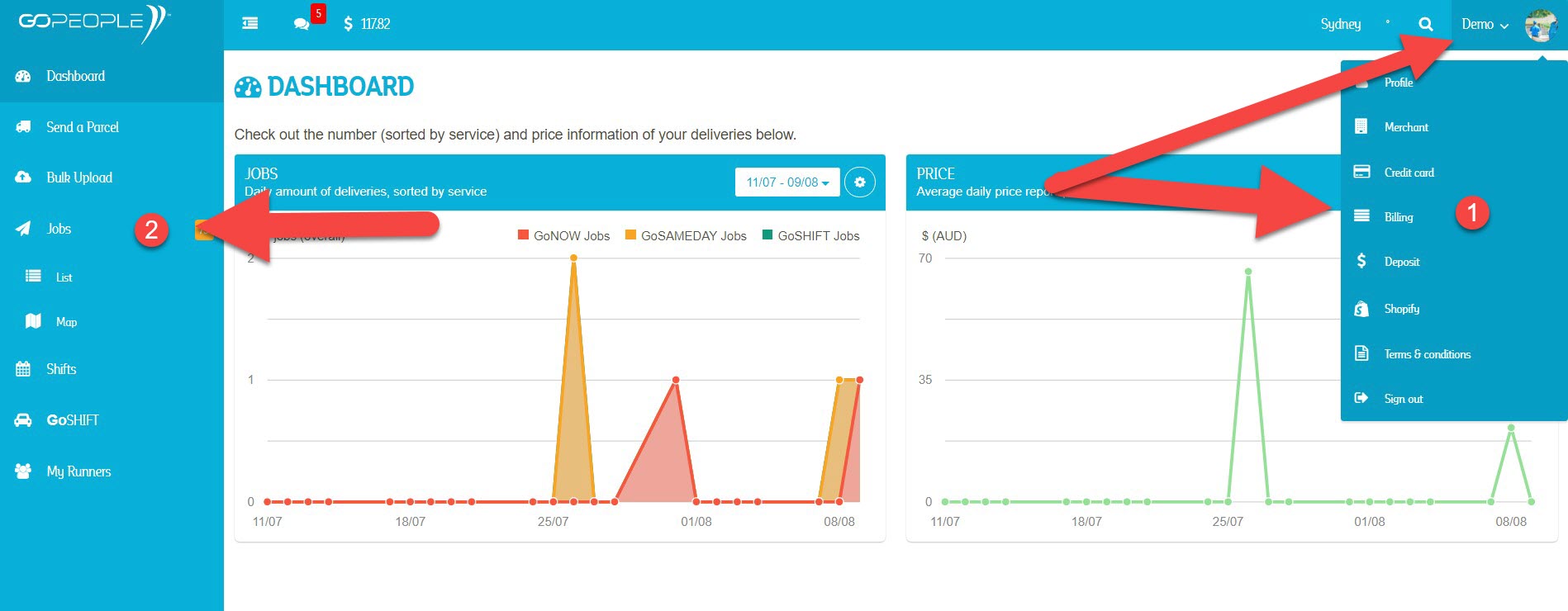Toggle the sidebar menu icon in top bar
The height and width of the screenshot is (611, 1568).
(249, 24)
